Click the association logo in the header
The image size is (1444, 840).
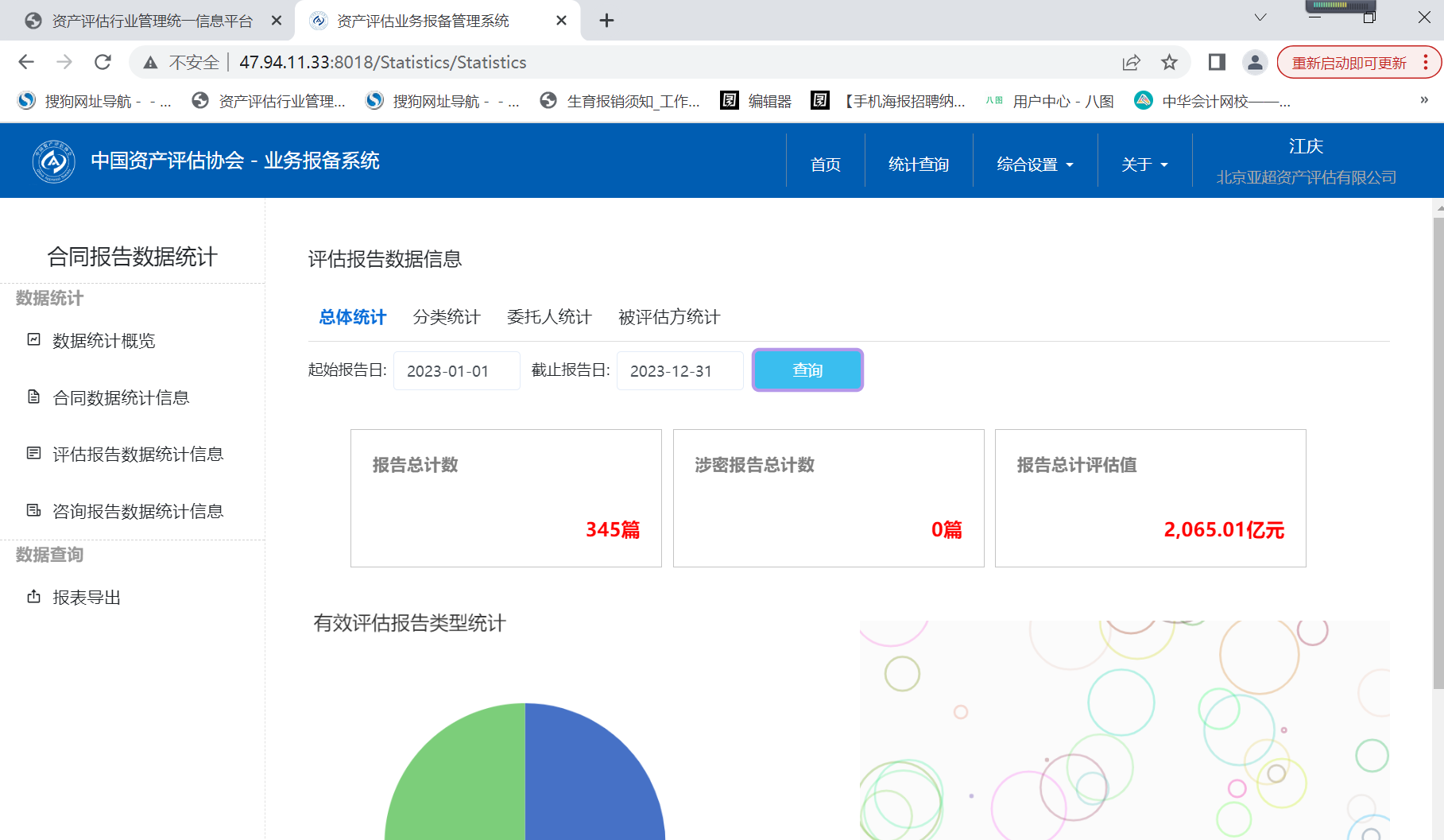[53, 161]
